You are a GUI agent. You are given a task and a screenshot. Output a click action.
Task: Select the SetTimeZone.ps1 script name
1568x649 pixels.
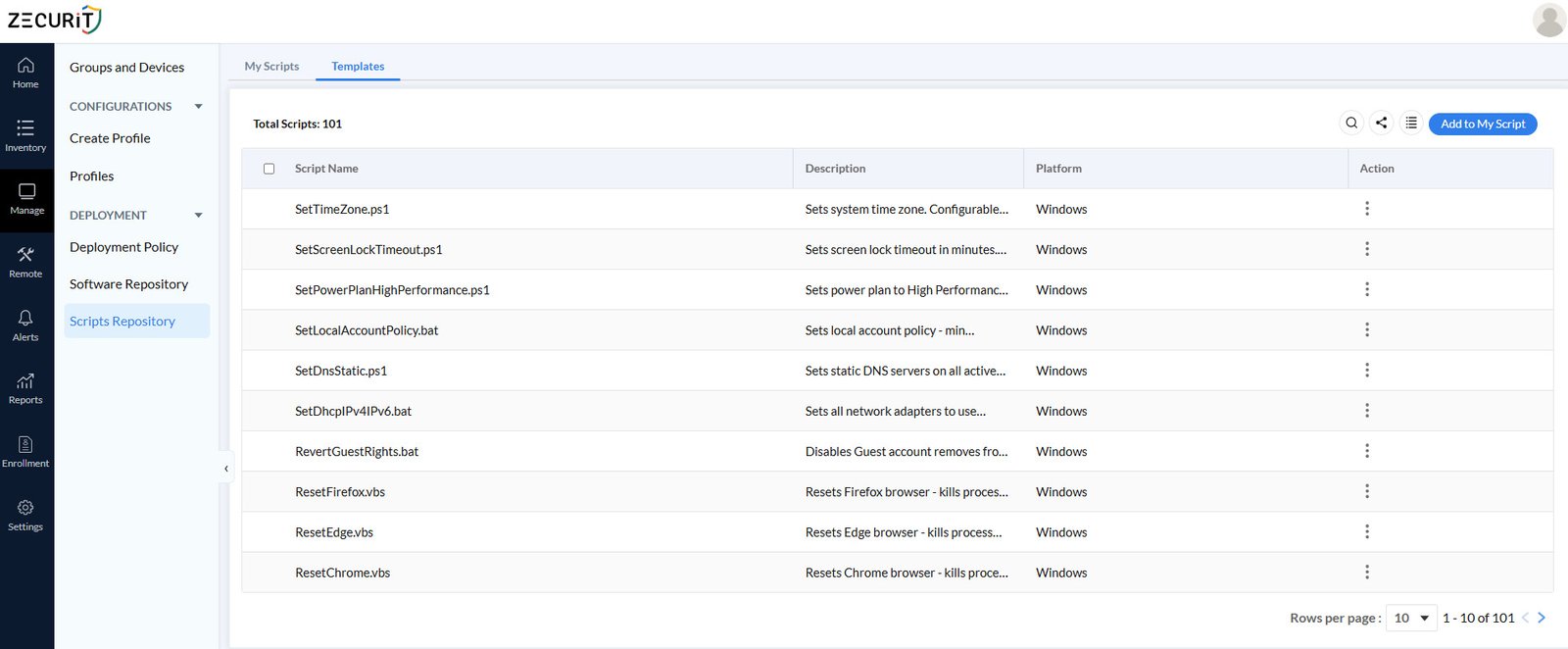coord(342,209)
